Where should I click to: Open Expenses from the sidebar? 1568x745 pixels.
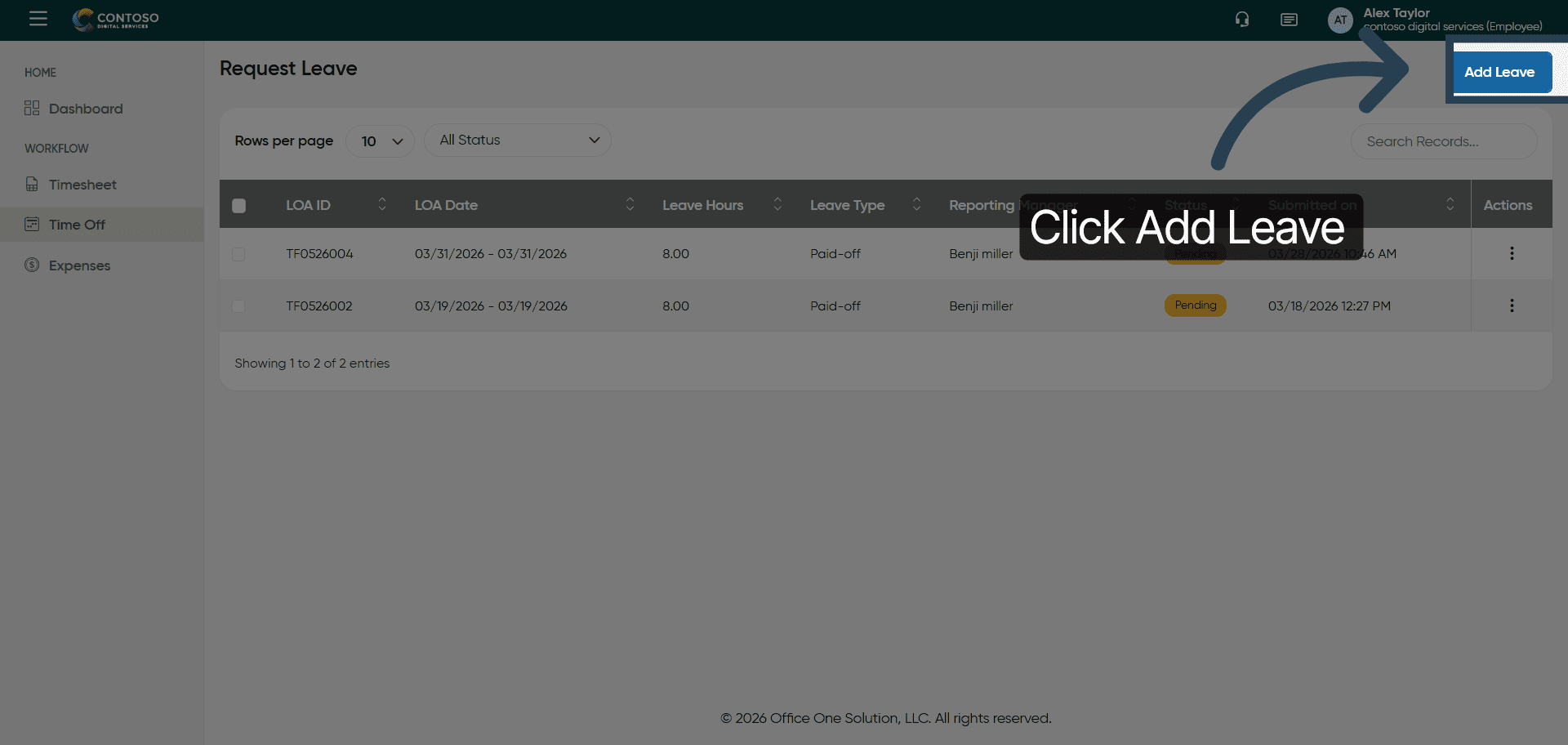coord(79,265)
